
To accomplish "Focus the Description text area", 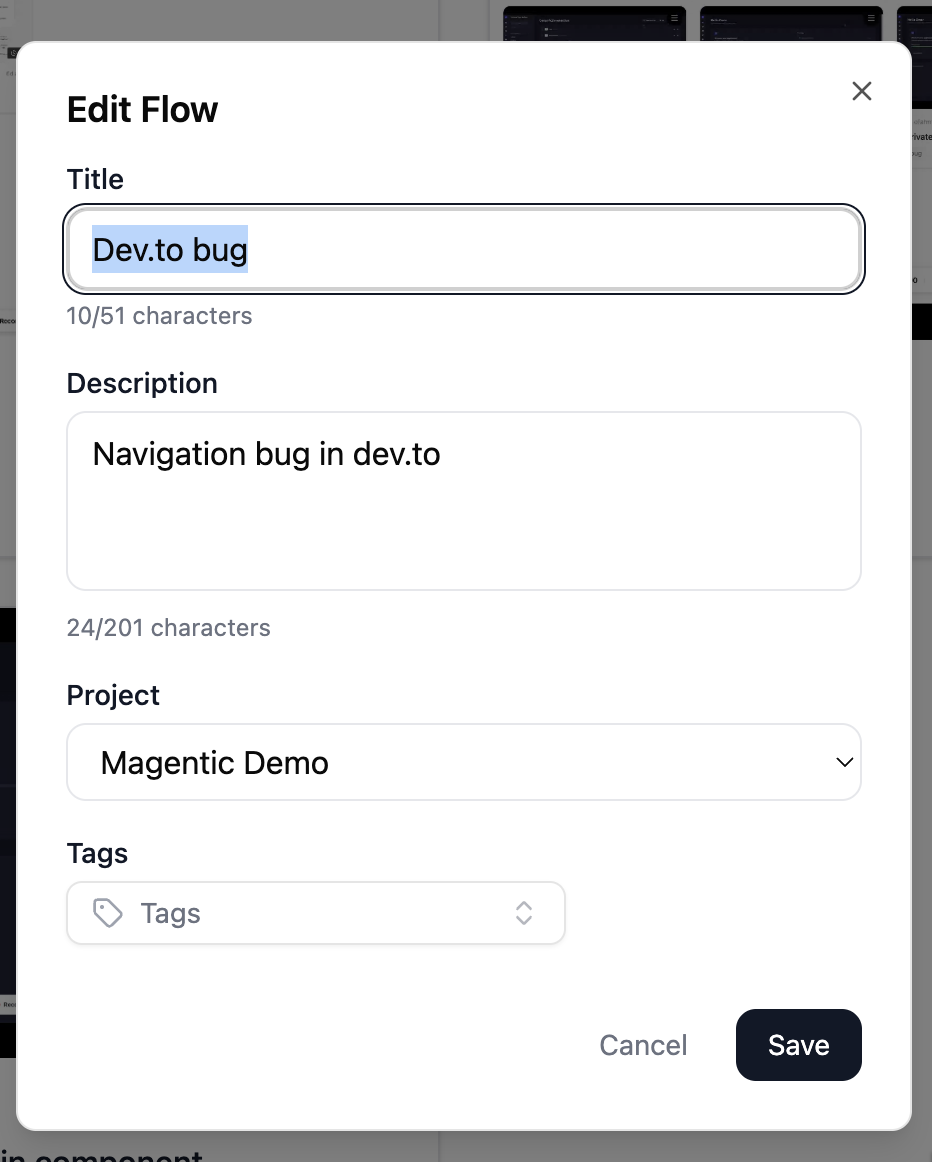I will 464,501.
